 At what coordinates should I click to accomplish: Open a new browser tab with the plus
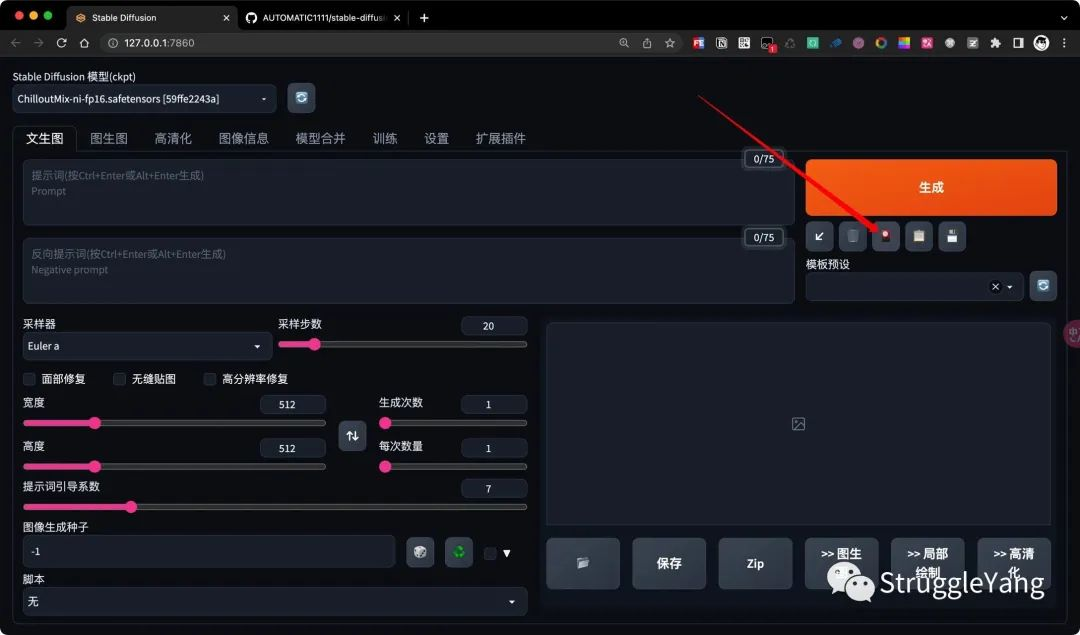pos(424,18)
